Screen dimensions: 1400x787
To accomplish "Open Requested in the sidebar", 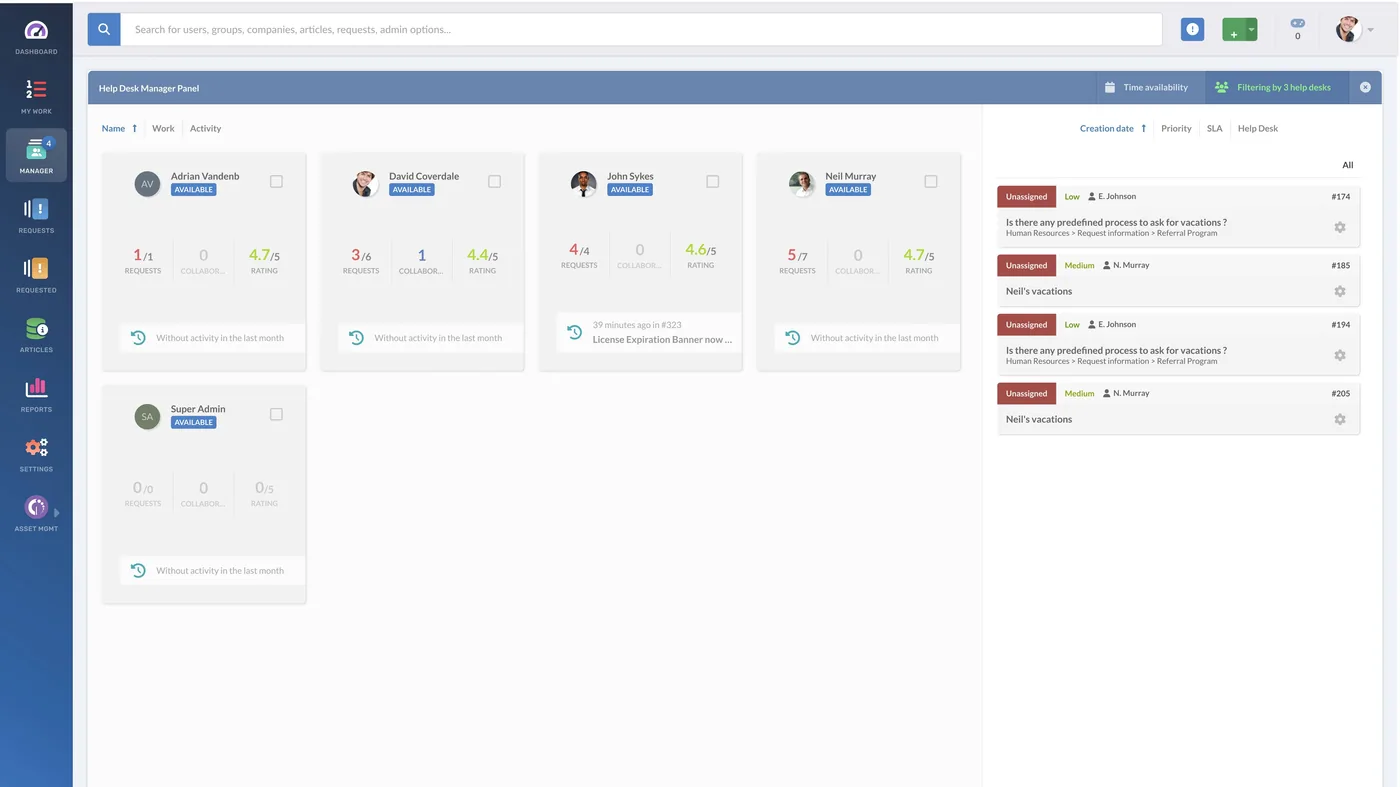I will (x=36, y=275).
